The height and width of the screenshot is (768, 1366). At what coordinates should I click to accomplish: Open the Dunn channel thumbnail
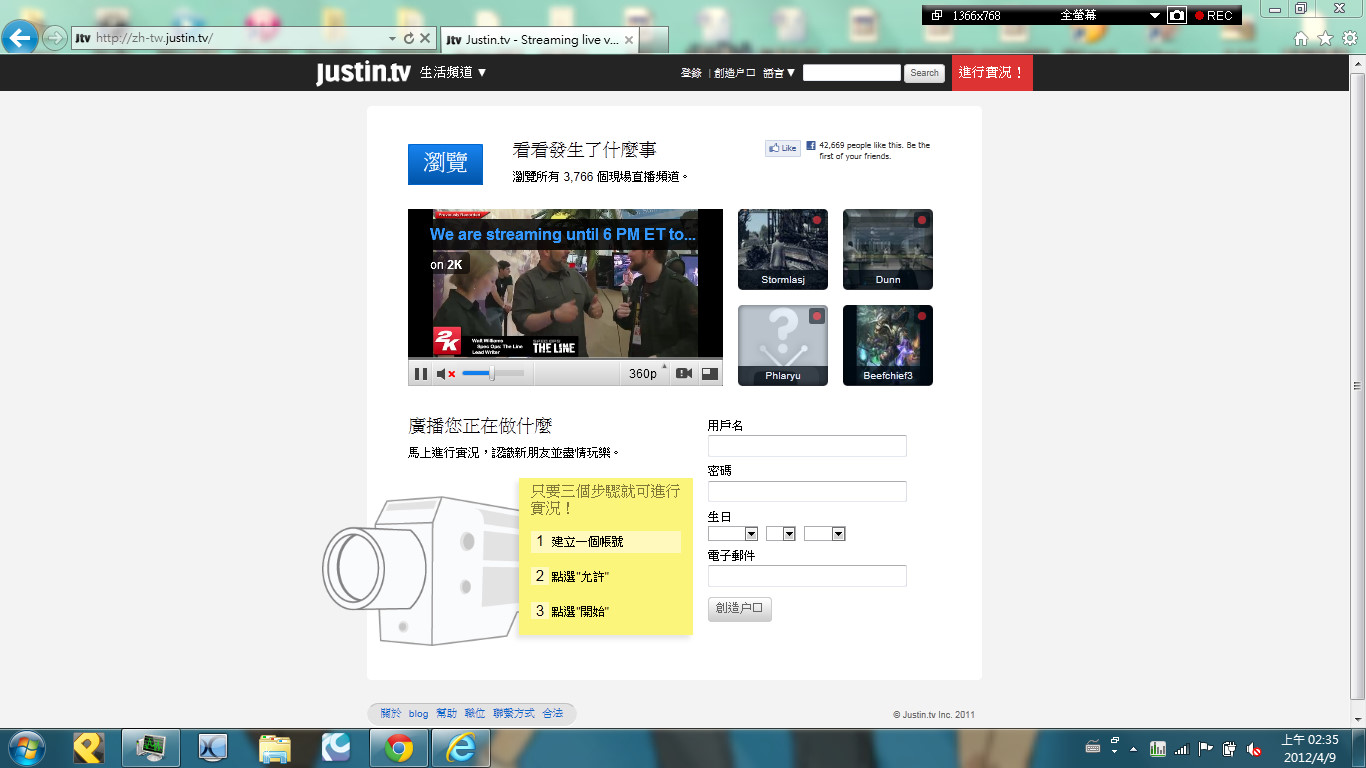point(888,249)
